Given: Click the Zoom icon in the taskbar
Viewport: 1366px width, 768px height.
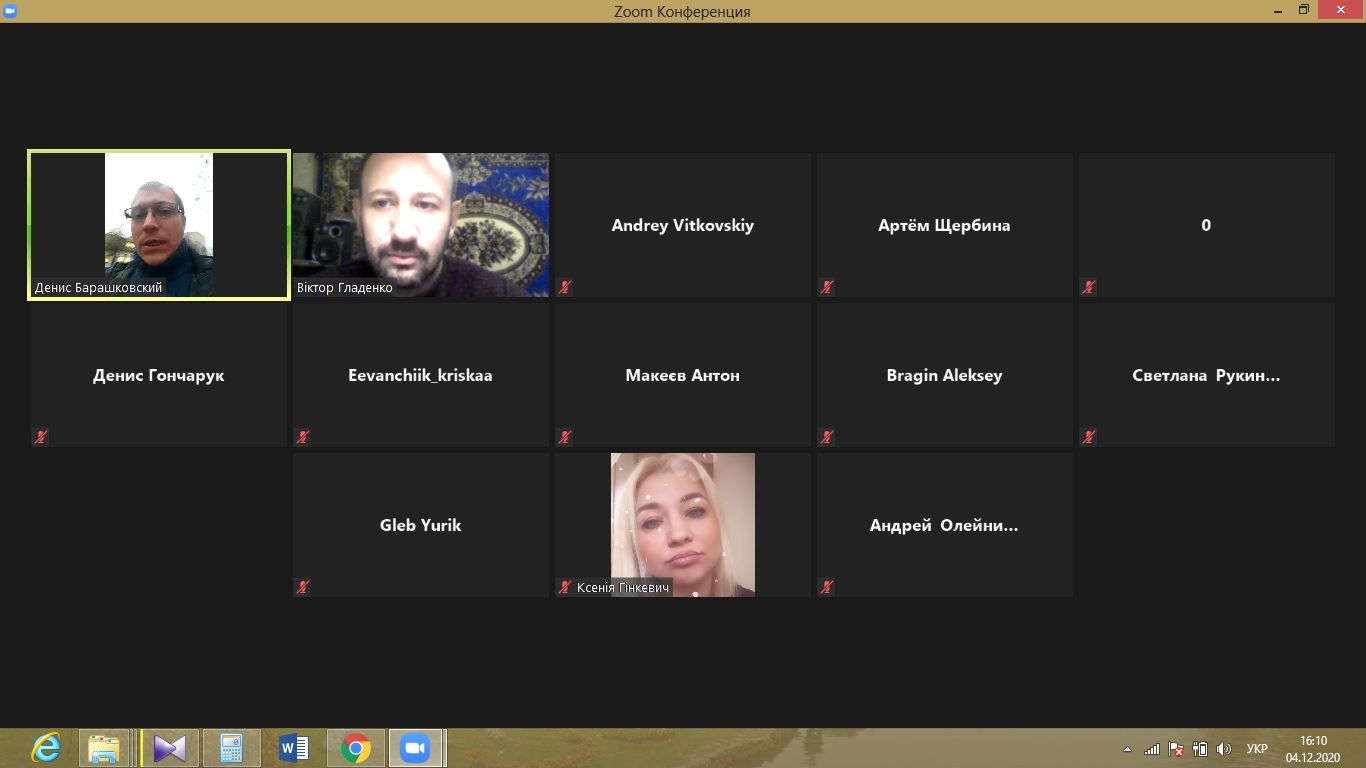Looking at the screenshot, I should point(414,748).
